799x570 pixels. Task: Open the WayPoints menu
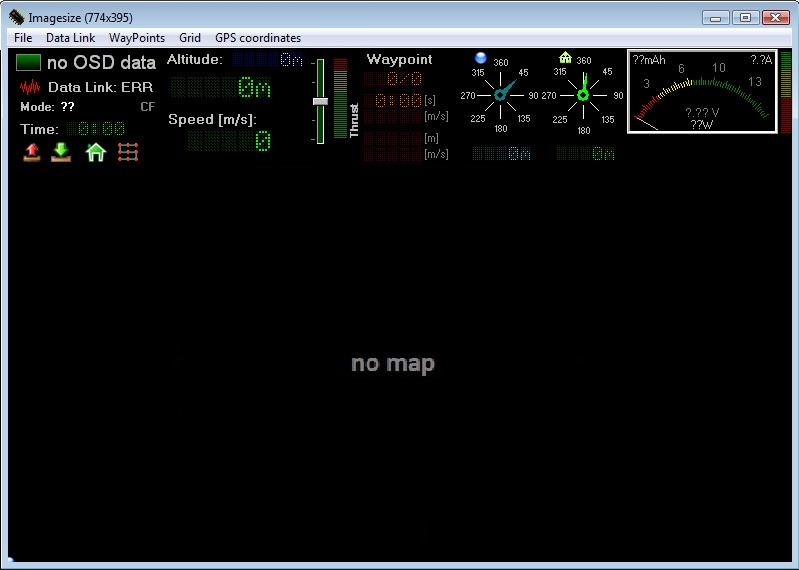(x=137, y=38)
